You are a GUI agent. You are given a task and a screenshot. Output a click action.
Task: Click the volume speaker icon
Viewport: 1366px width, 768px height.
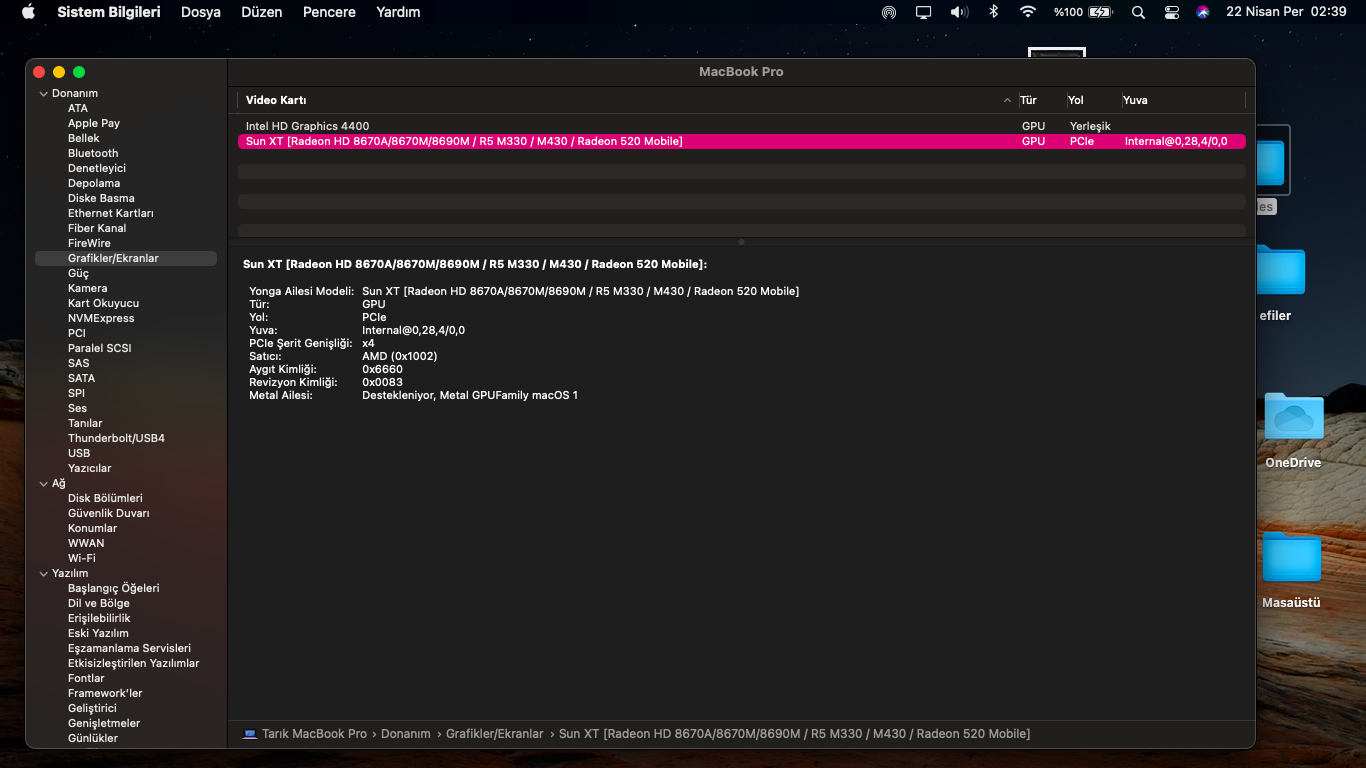959,12
